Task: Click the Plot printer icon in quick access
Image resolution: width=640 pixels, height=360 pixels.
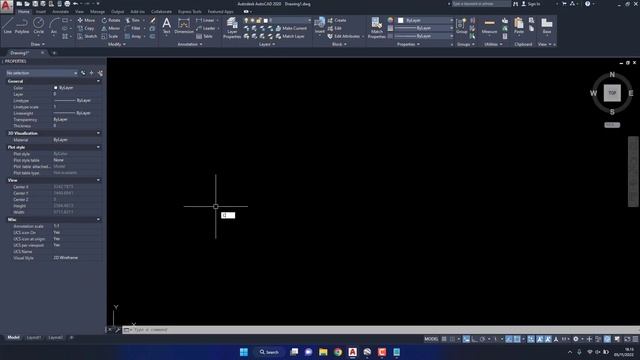Action: pyautogui.click(x=67, y=4)
